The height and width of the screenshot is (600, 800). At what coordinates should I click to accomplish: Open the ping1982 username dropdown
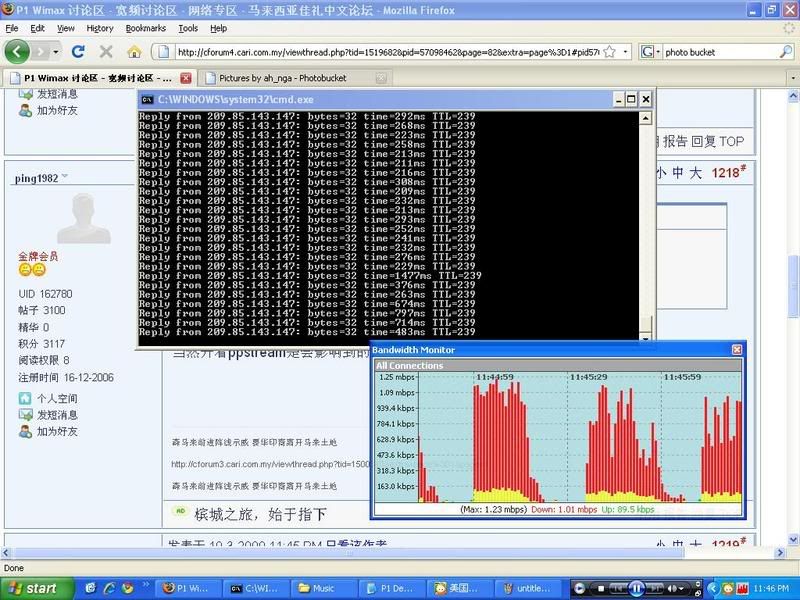pyautogui.click(x=65, y=177)
